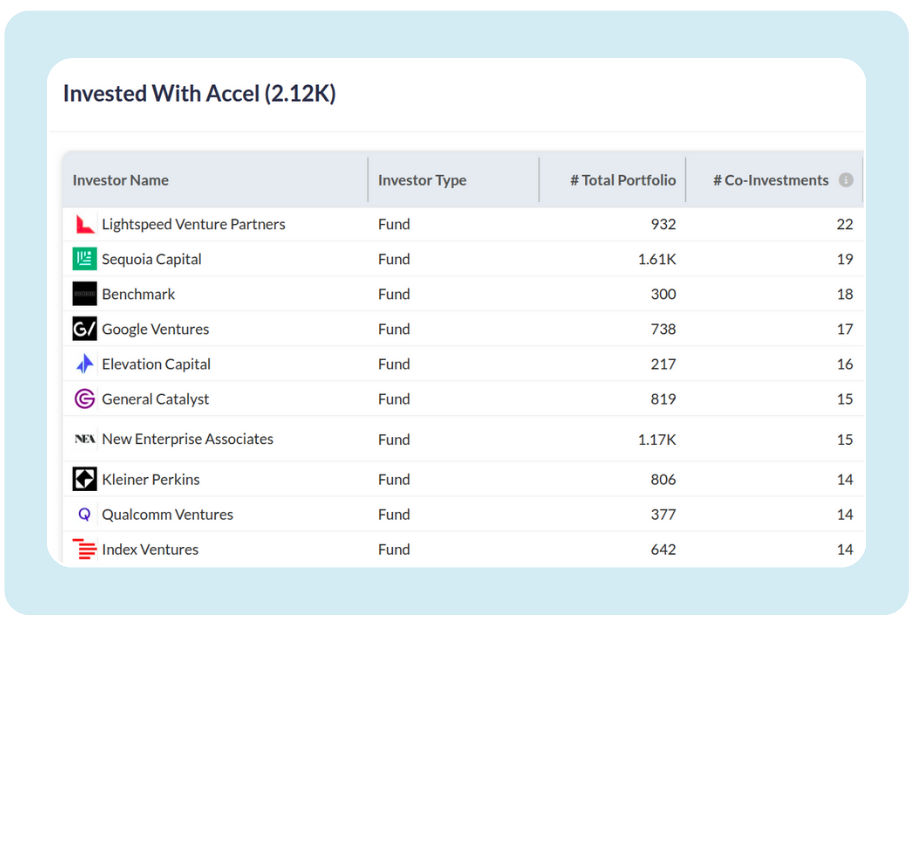Click the Sequoia Capital green logo

click(x=85, y=260)
